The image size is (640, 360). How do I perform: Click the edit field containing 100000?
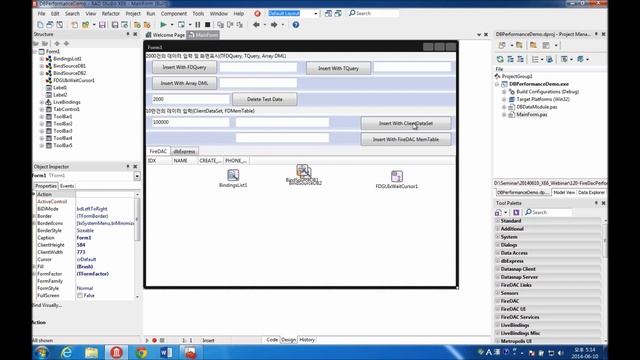point(190,122)
